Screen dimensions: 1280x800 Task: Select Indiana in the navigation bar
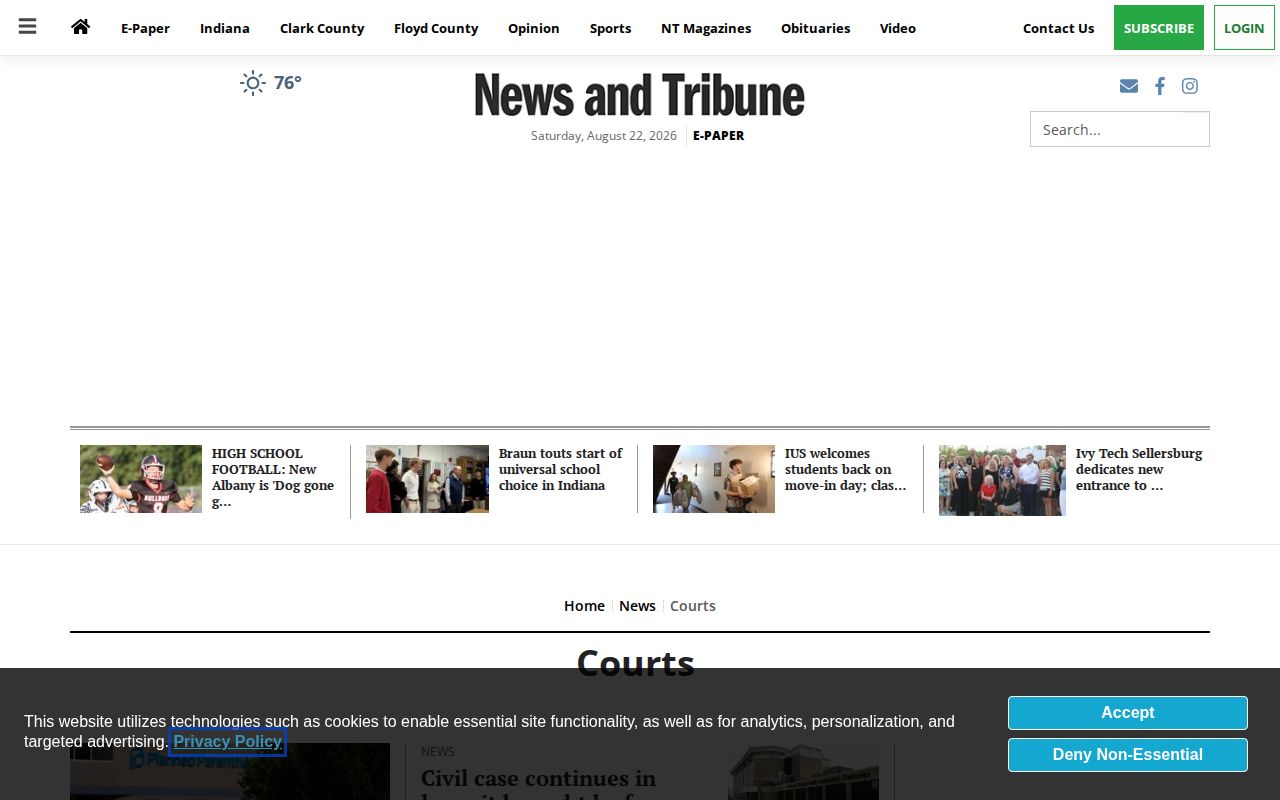[225, 28]
